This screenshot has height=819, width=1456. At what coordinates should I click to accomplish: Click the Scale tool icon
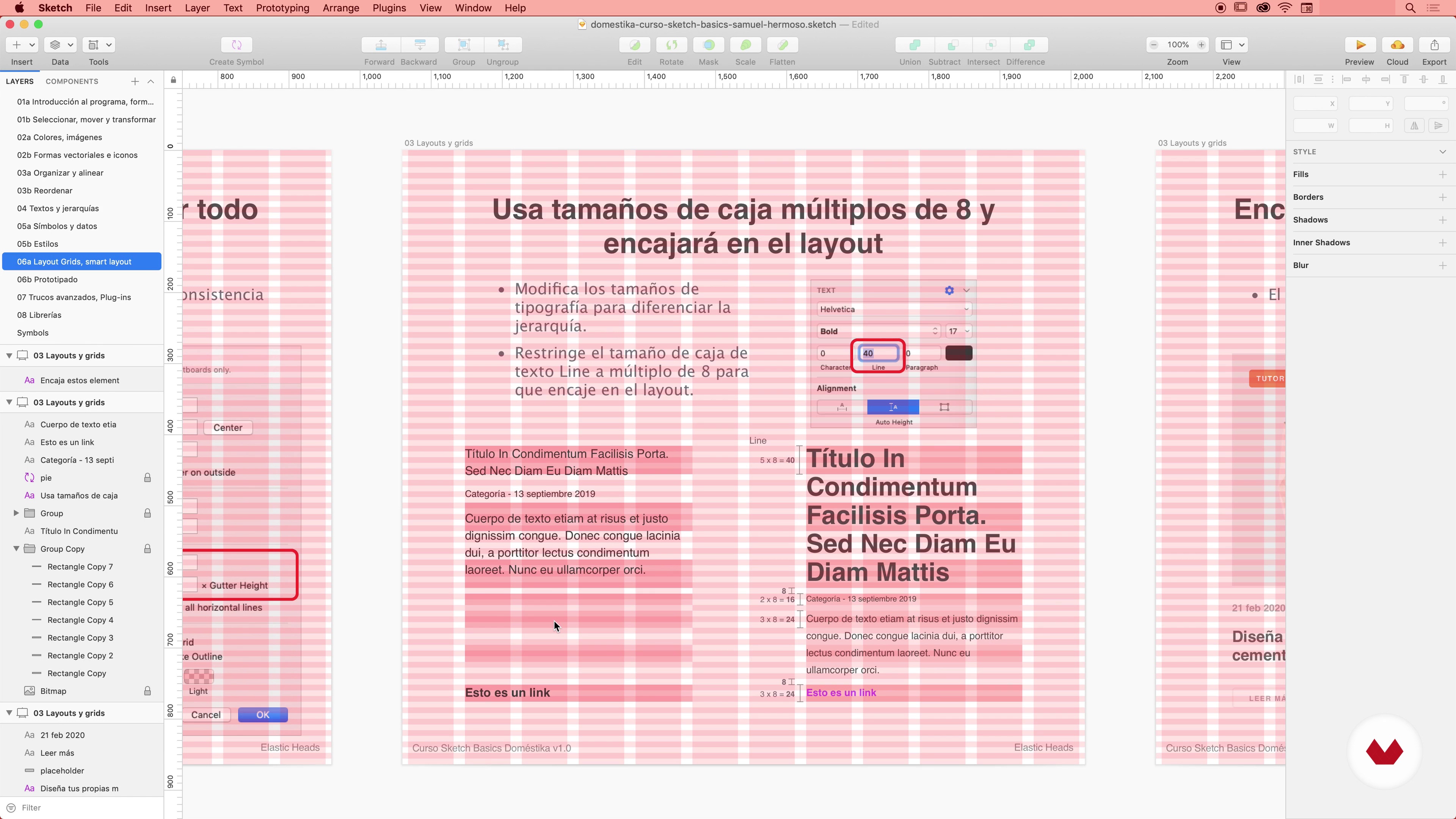coord(745,45)
